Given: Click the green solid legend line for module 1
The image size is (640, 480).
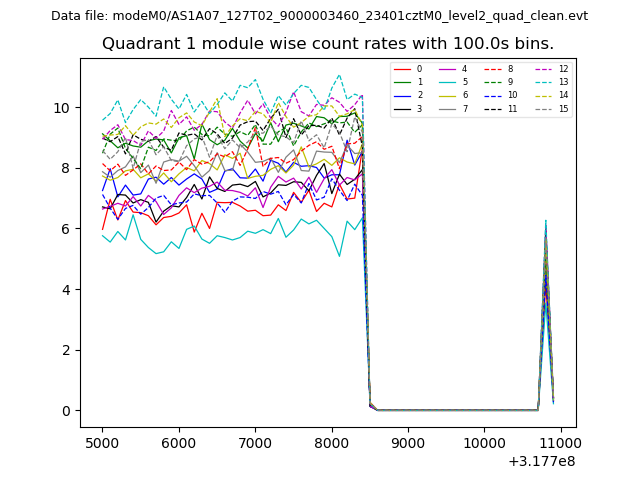Looking at the screenshot, I should (x=401, y=82).
